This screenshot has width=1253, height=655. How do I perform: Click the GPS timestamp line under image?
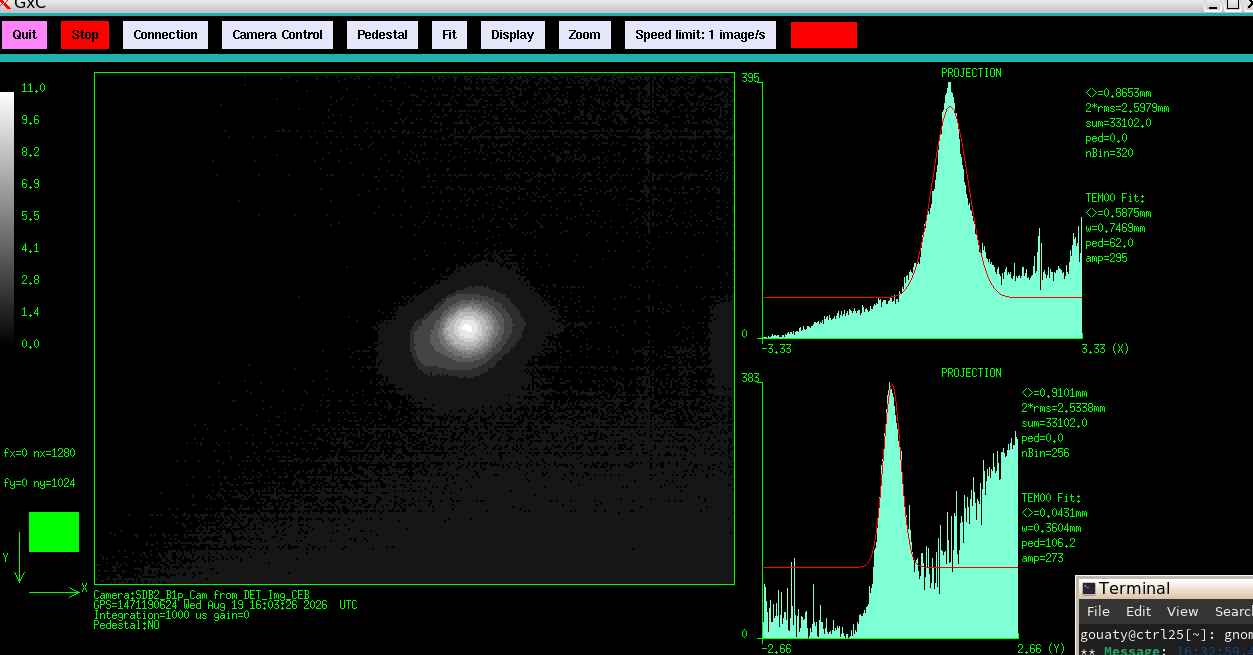(x=225, y=605)
